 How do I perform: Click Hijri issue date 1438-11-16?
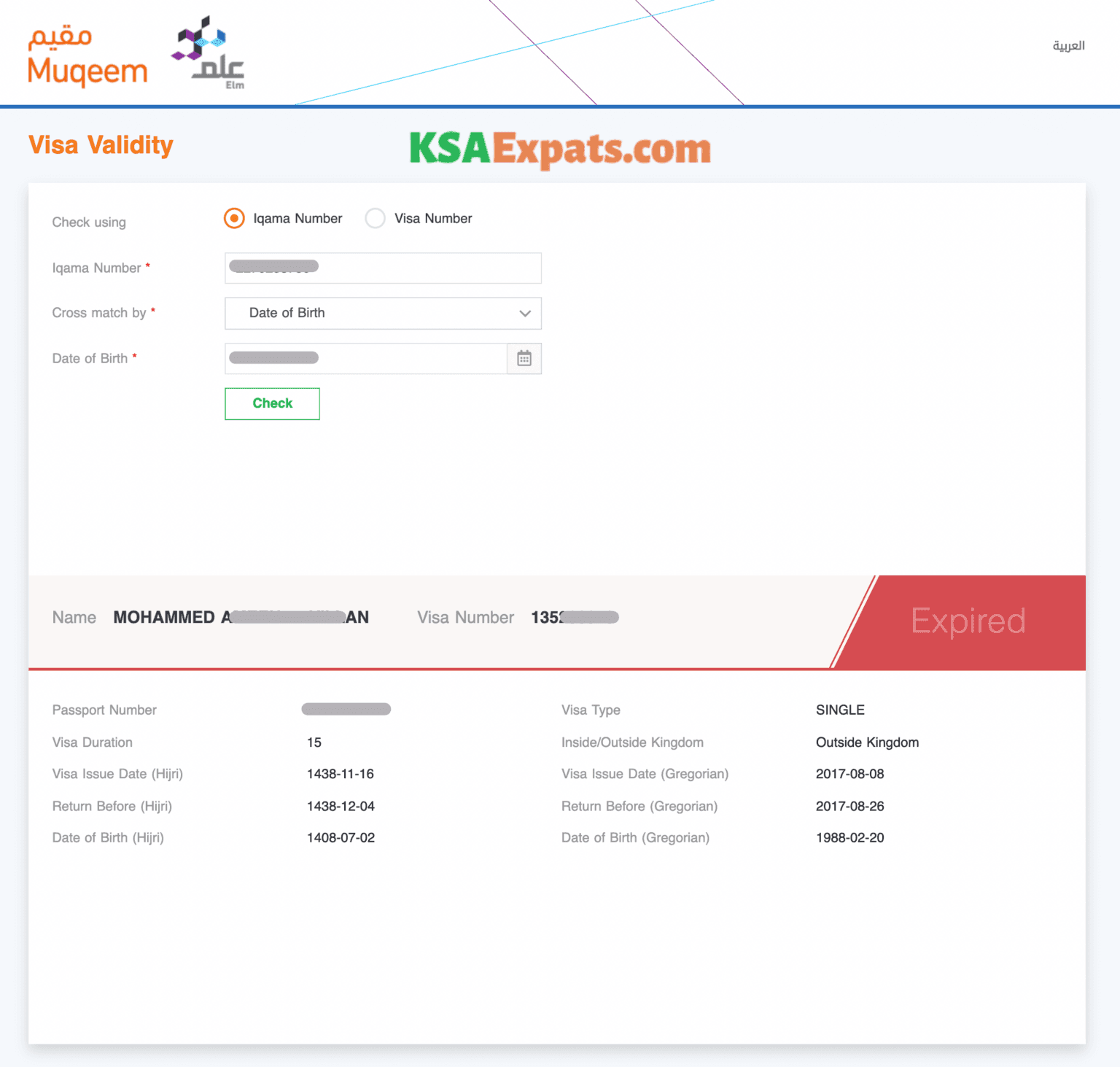(341, 774)
